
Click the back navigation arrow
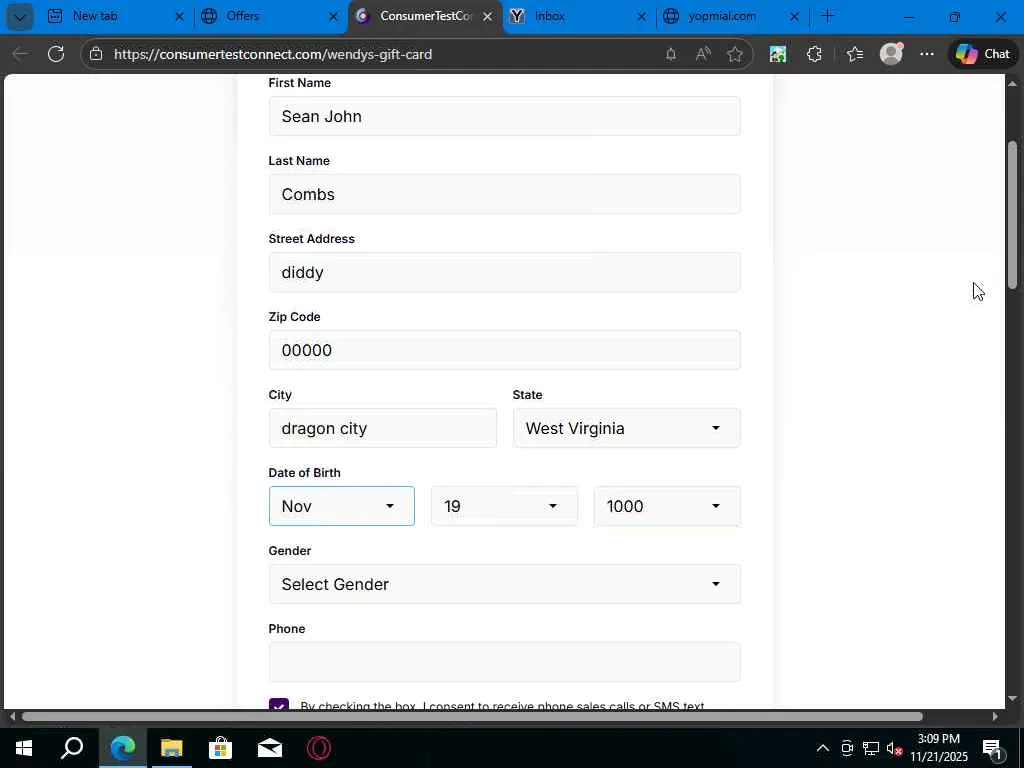[x=20, y=54]
